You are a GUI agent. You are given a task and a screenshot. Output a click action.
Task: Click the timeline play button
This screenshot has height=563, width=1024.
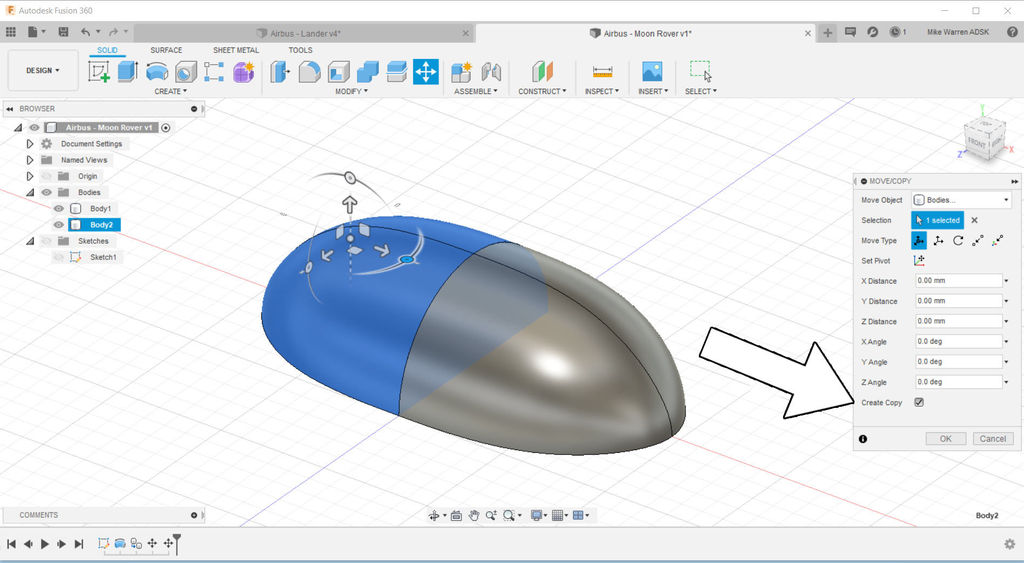click(x=45, y=543)
